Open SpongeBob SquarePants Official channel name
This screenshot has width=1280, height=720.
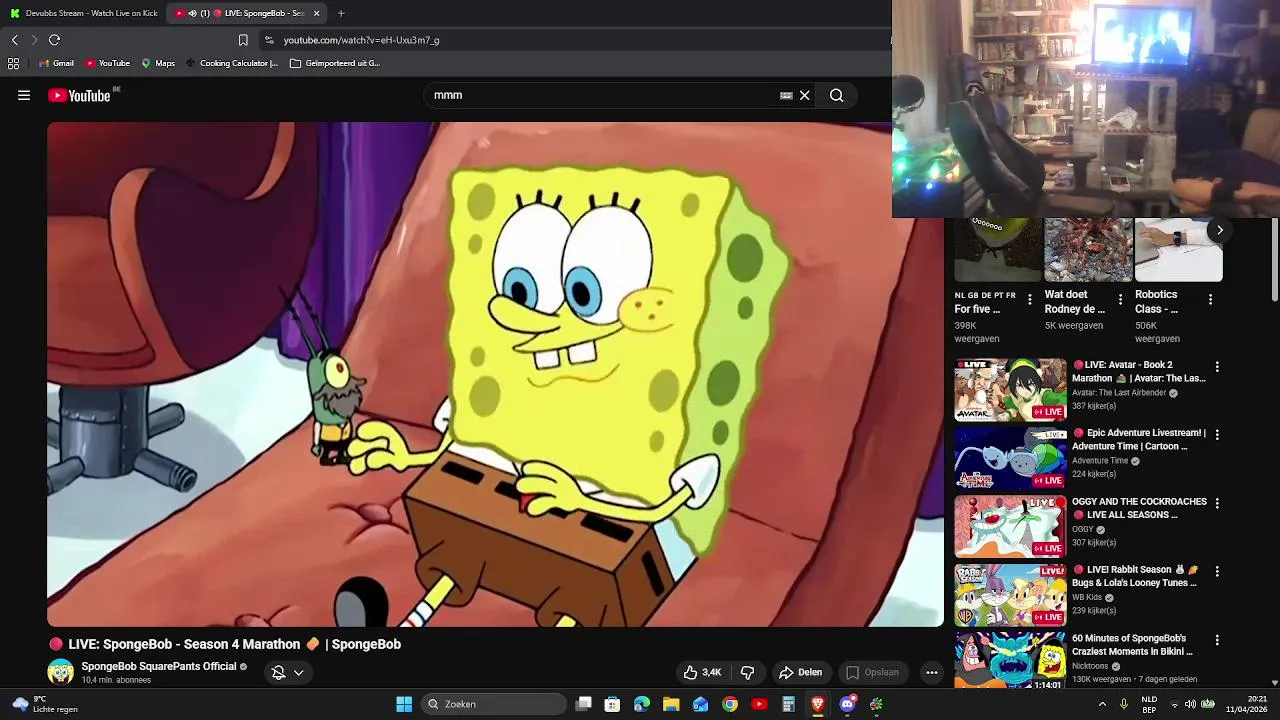[159, 666]
